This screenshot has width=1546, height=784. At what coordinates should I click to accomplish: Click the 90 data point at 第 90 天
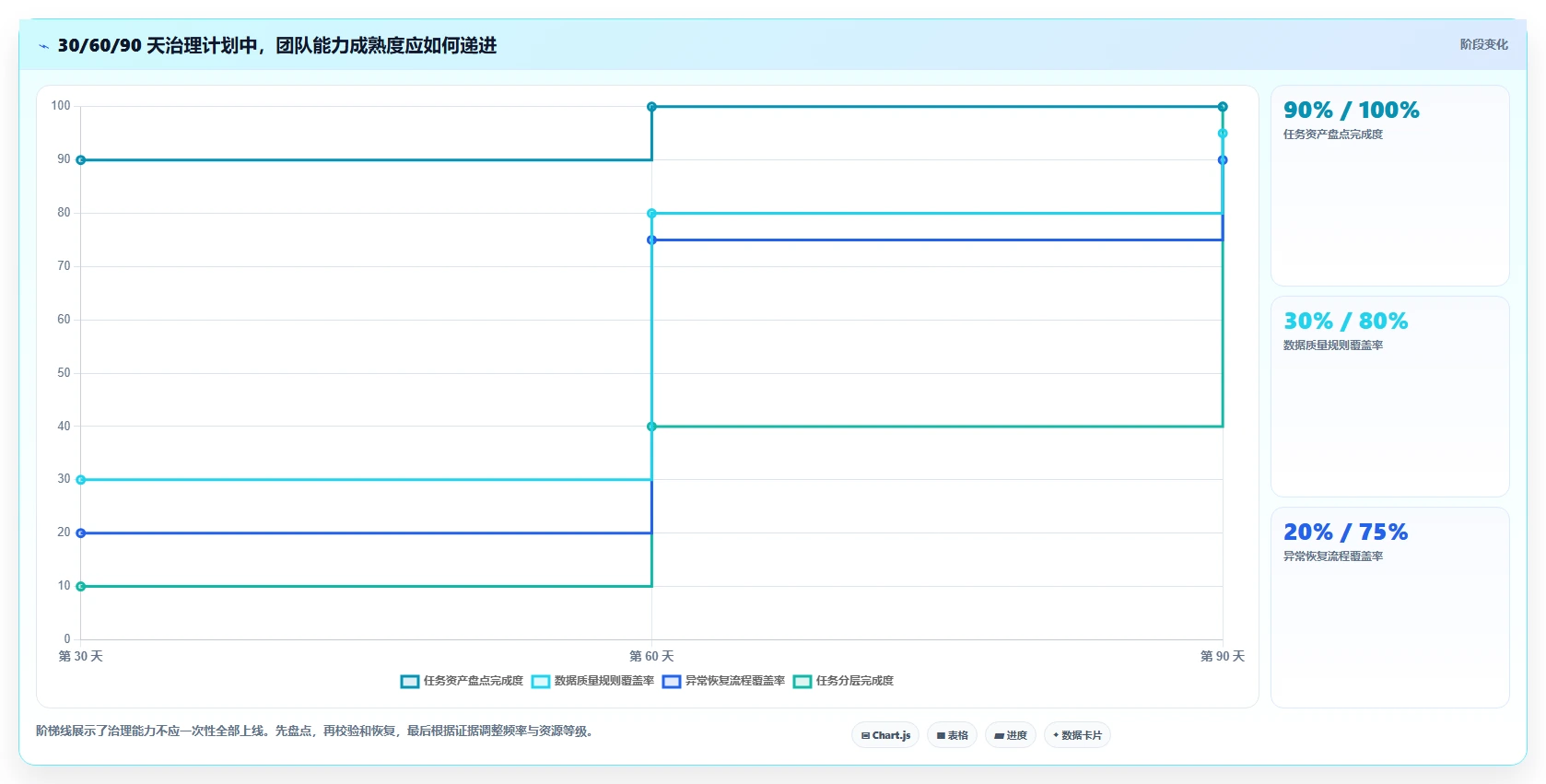[x=1223, y=160]
